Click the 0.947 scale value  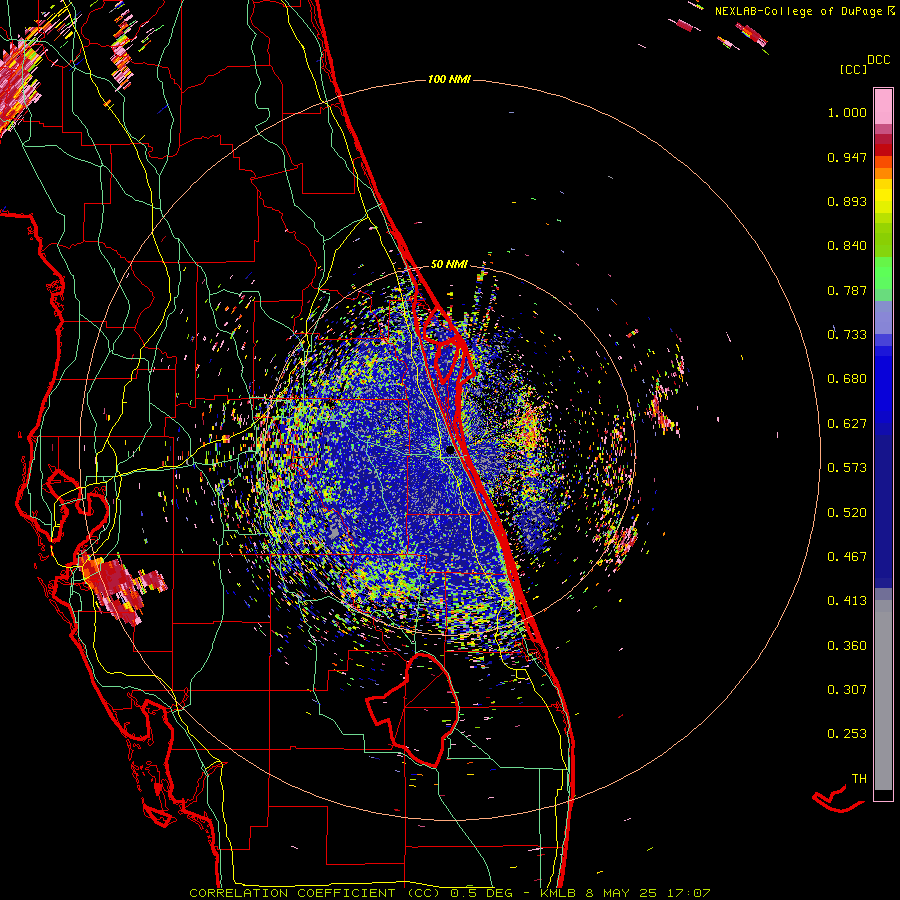click(847, 157)
